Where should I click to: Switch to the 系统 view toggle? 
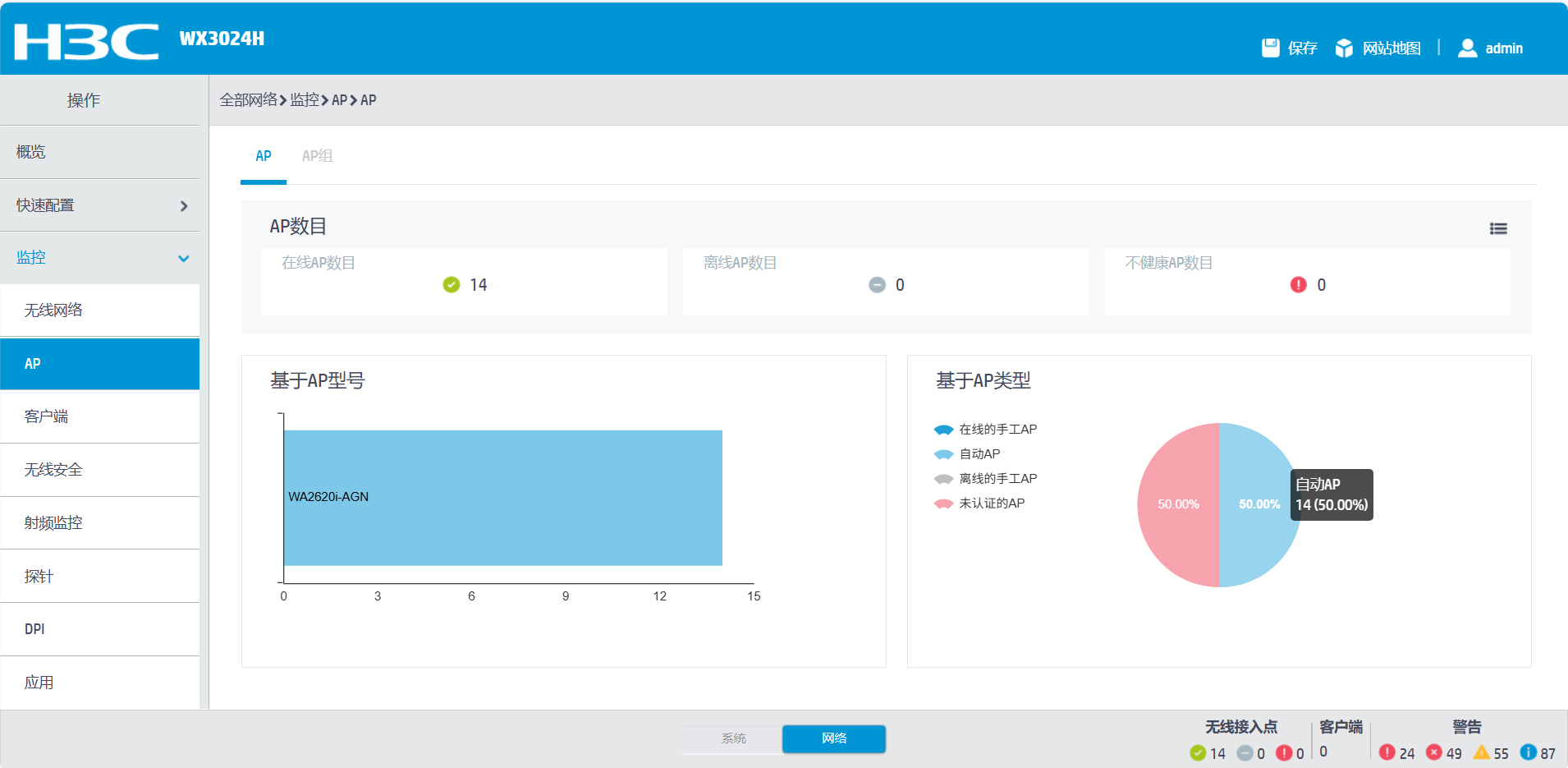(733, 738)
